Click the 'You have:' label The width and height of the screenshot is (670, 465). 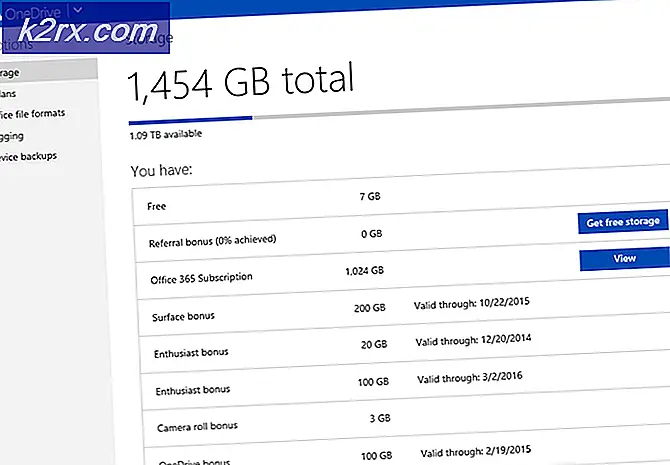[162, 171]
